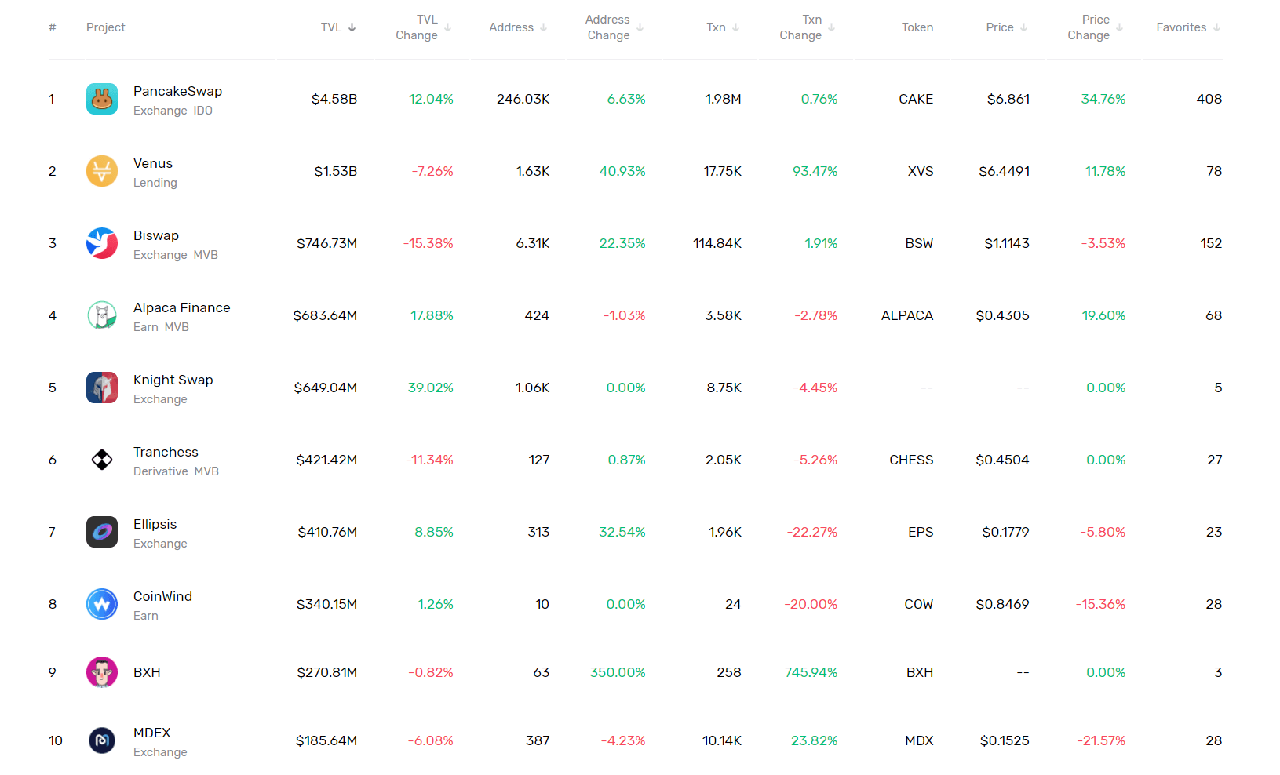Viewport: 1280px width, 775px height.
Task: Click the CAKE price $6.861
Action: (1008, 99)
